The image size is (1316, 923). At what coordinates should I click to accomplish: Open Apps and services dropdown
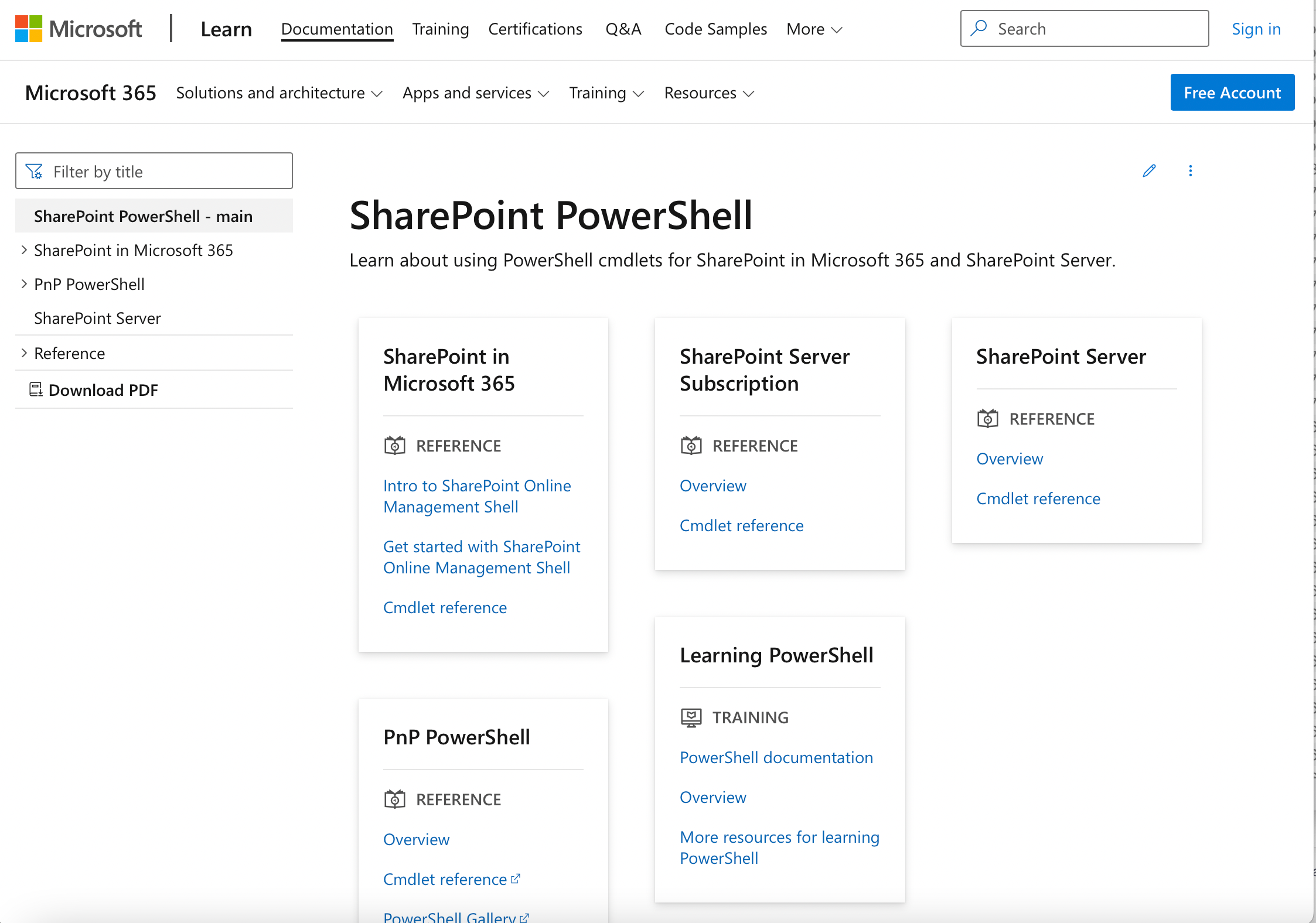pos(476,93)
